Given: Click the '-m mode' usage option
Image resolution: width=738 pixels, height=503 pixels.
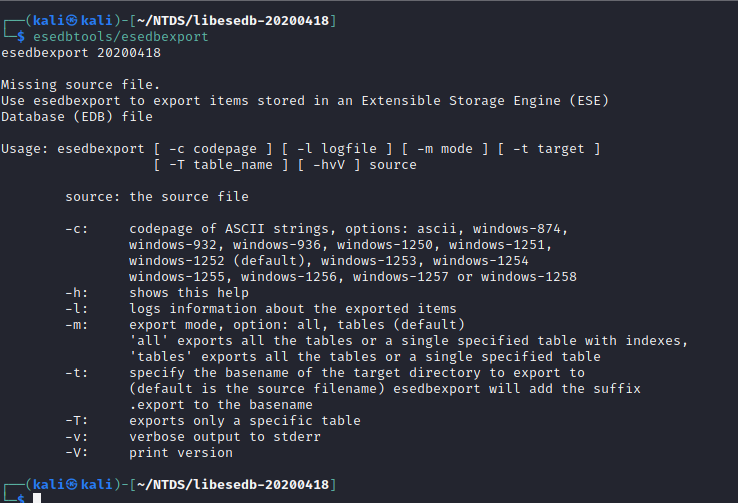Looking at the screenshot, I should pyautogui.click(x=445, y=149).
